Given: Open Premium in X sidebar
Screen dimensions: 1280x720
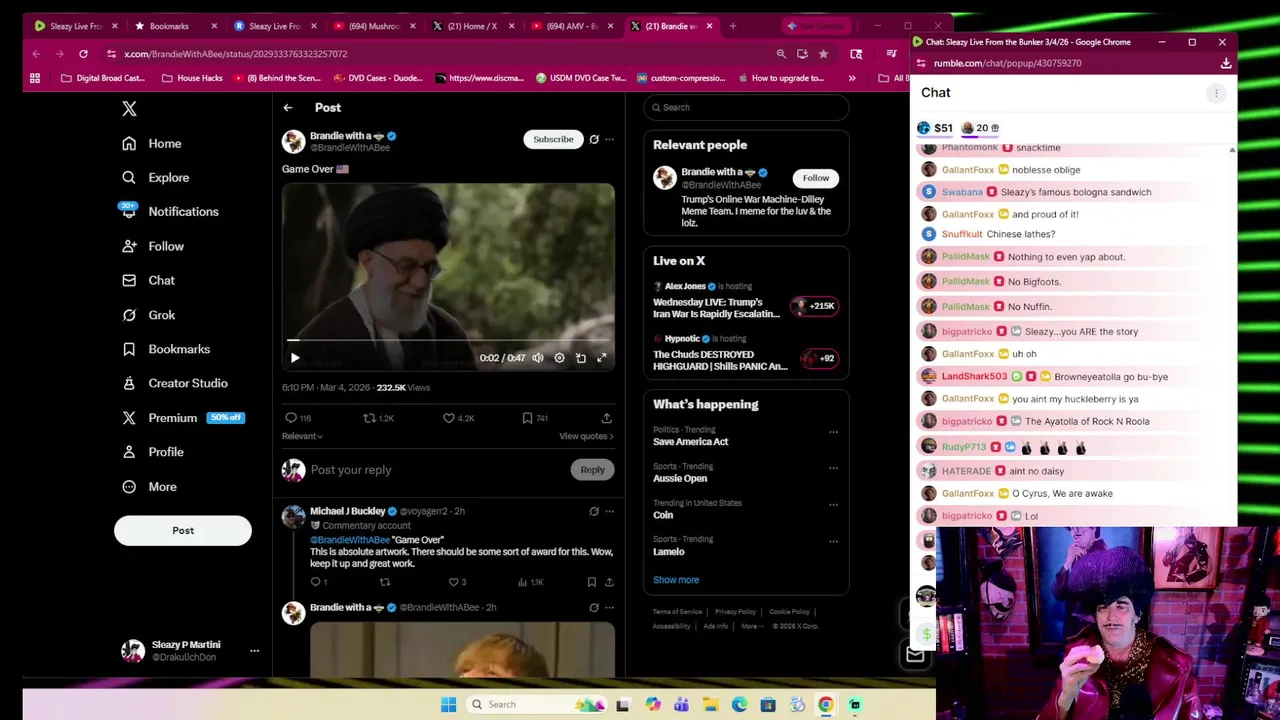Looking at the screenshot, I should pyautogui.click(x=183, y=418).
